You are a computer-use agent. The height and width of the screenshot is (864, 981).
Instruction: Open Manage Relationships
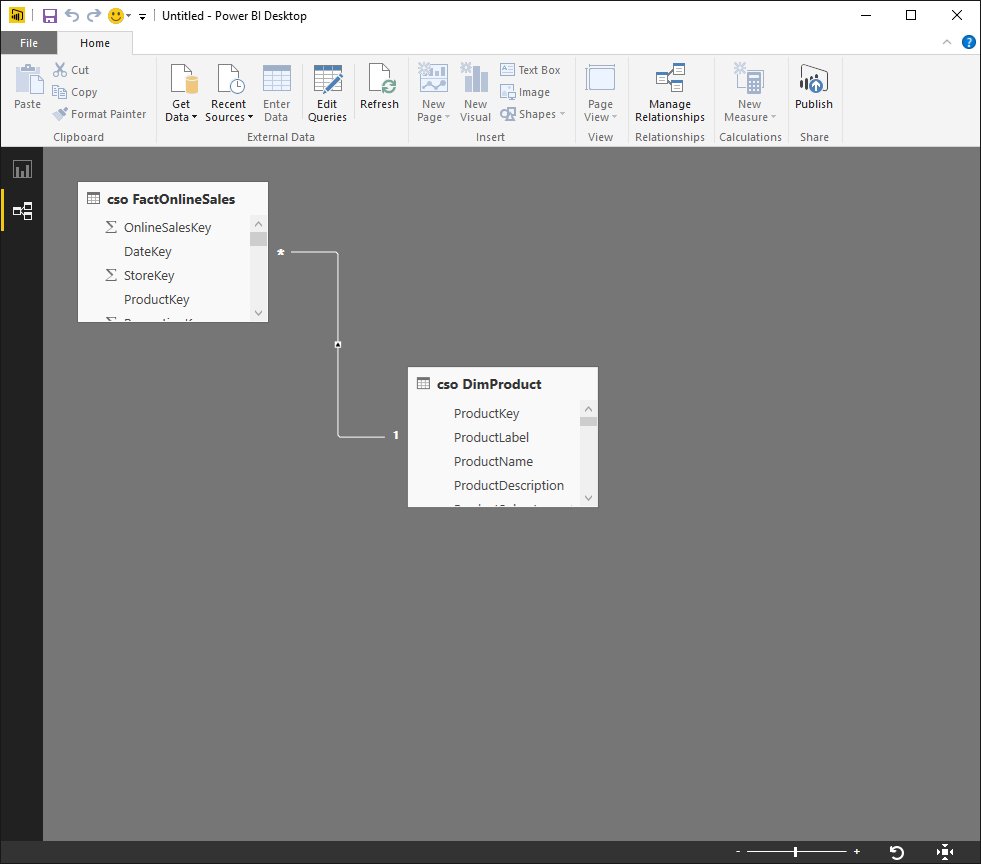[669, 91]
